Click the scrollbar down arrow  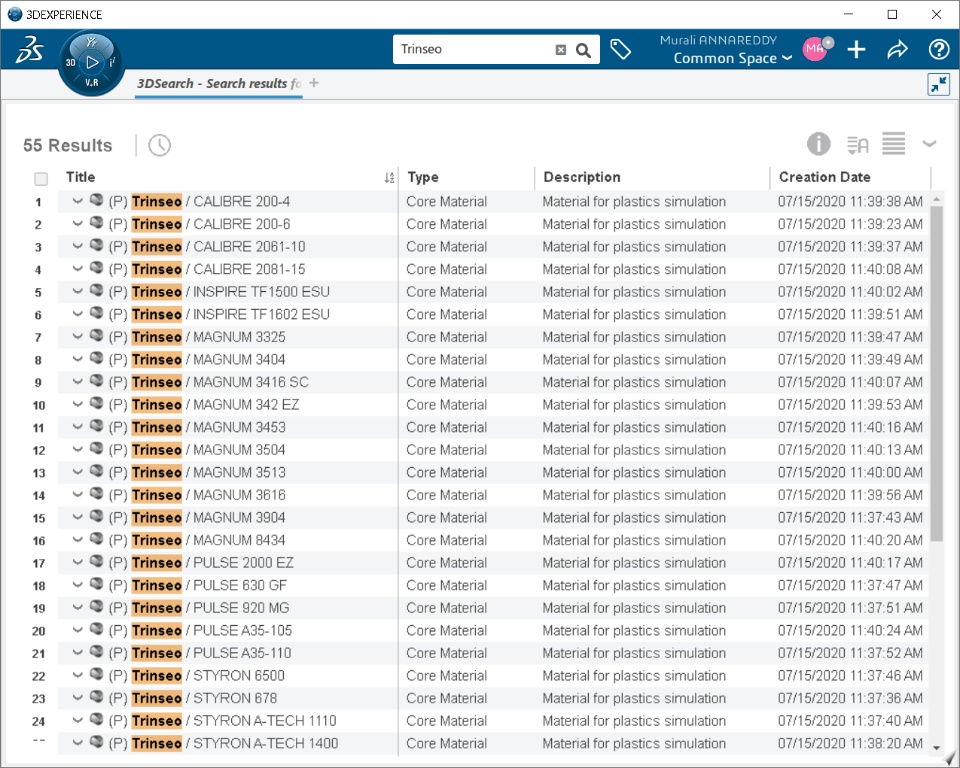(936, 748)
